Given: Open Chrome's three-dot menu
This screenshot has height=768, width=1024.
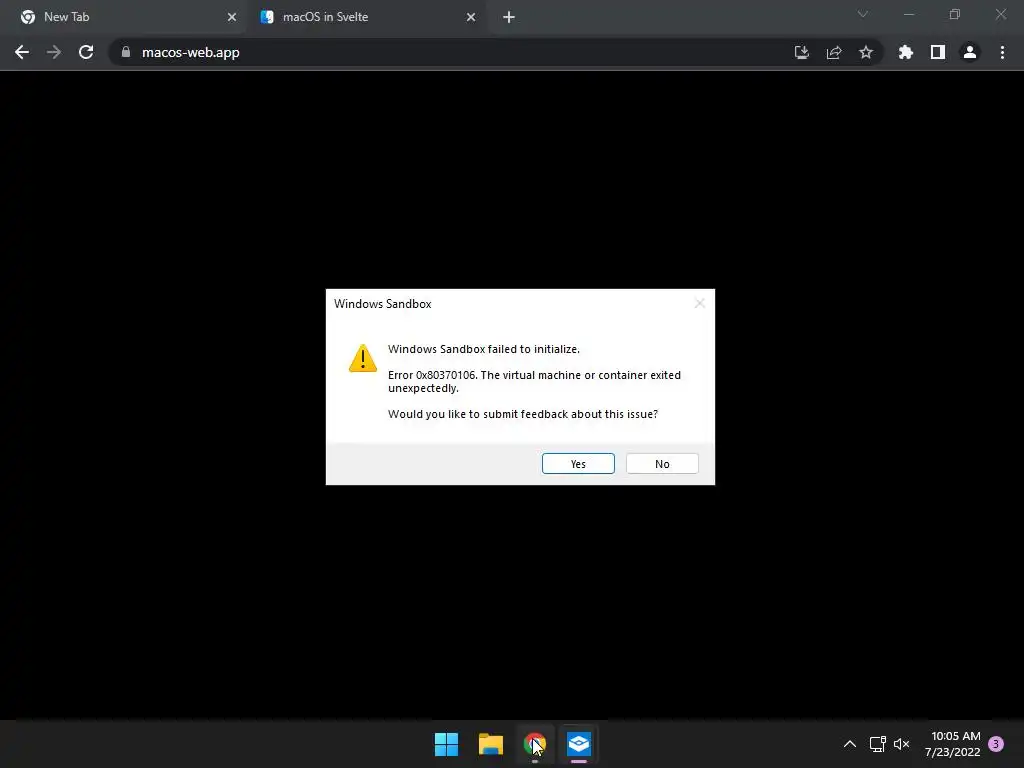Looking at the screenshot, I should pyautogui.click(x=1002, y=52).
